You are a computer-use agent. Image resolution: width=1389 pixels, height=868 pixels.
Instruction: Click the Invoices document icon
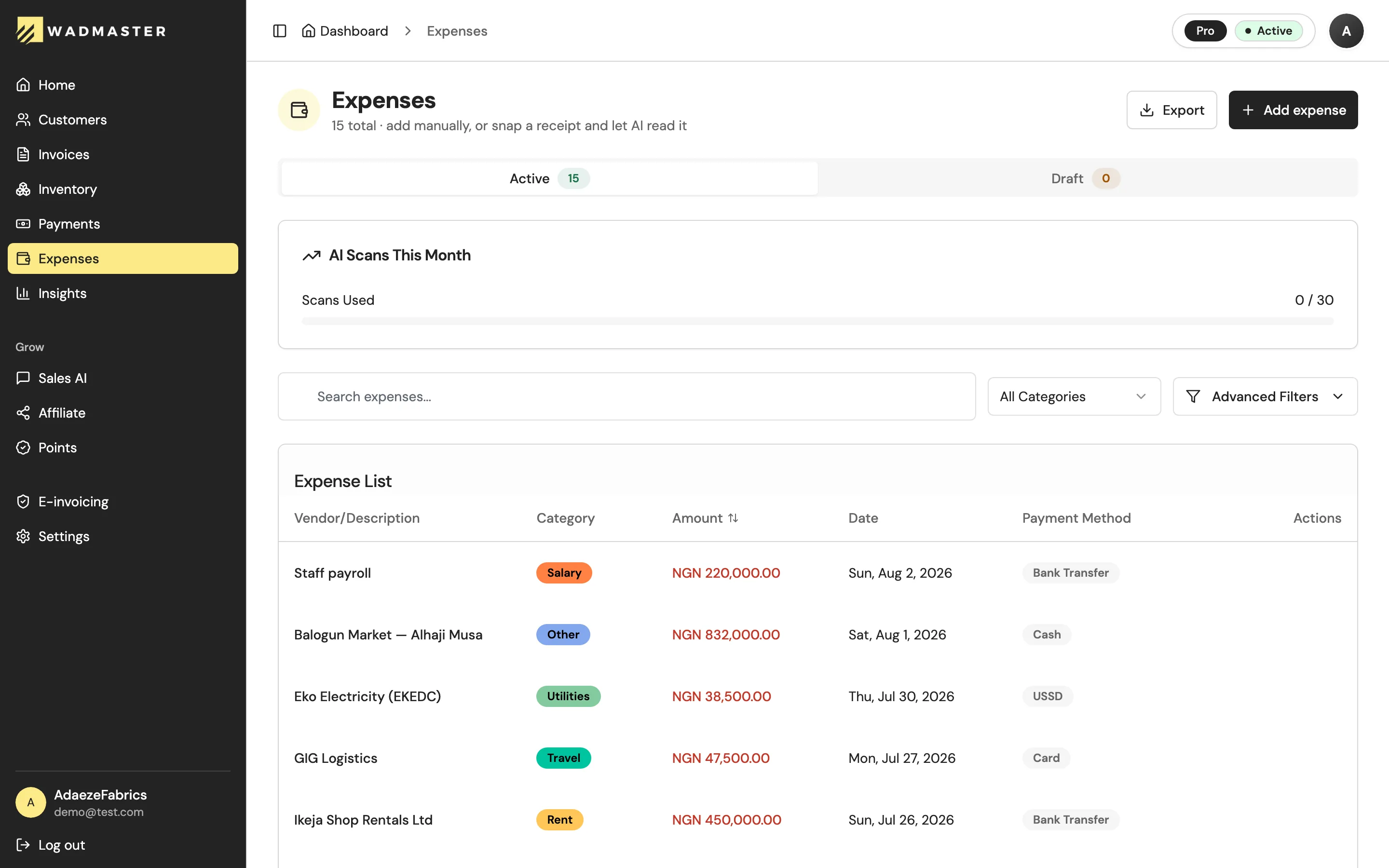pos(23,154)
